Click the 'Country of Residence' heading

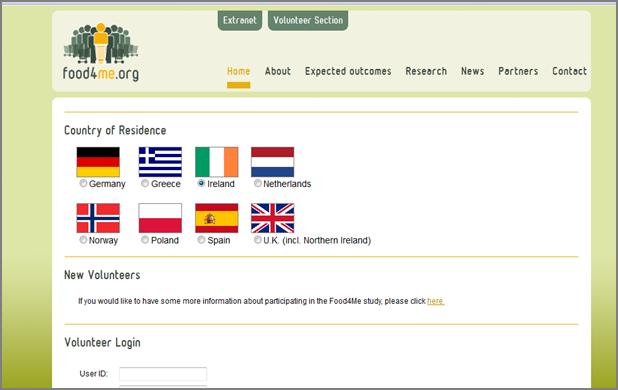(115, 130)
